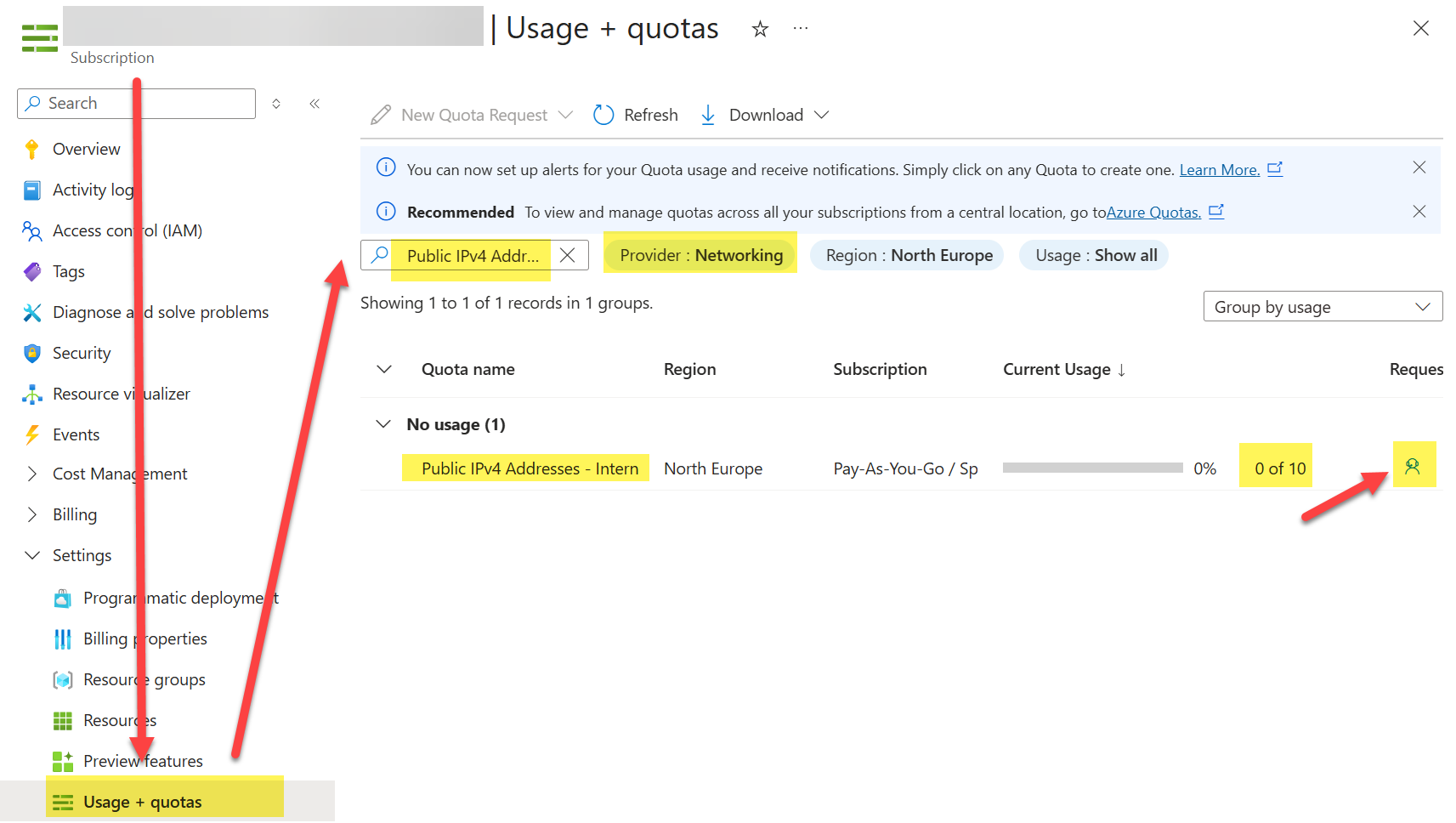Viewport: 1456px width, 823px height.
Task: Click the Pay-As-You-Go subscription cell
Action: 905,469
